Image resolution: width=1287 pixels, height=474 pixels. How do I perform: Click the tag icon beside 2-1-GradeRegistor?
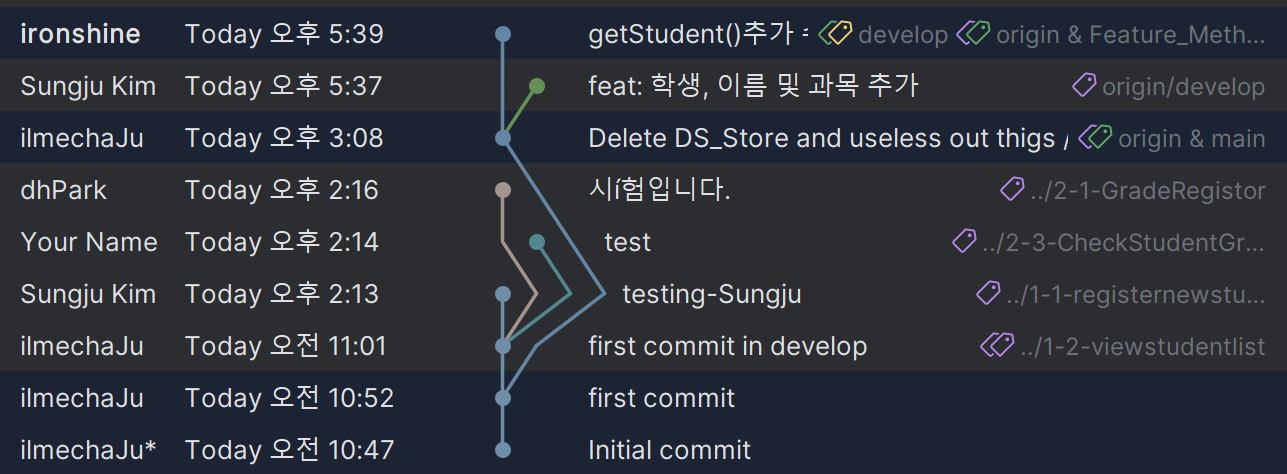[x=1012, y=190]
